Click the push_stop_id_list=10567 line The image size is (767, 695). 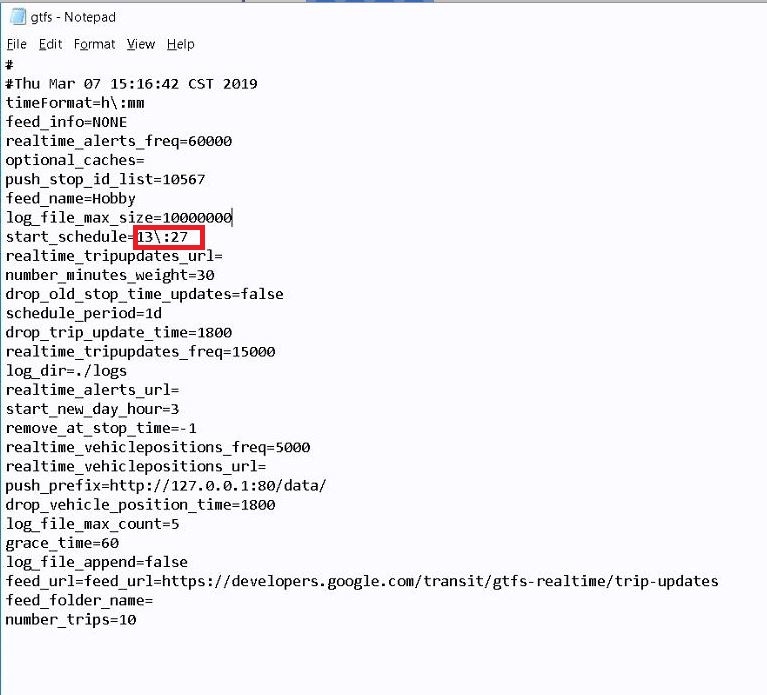(105, 179)
